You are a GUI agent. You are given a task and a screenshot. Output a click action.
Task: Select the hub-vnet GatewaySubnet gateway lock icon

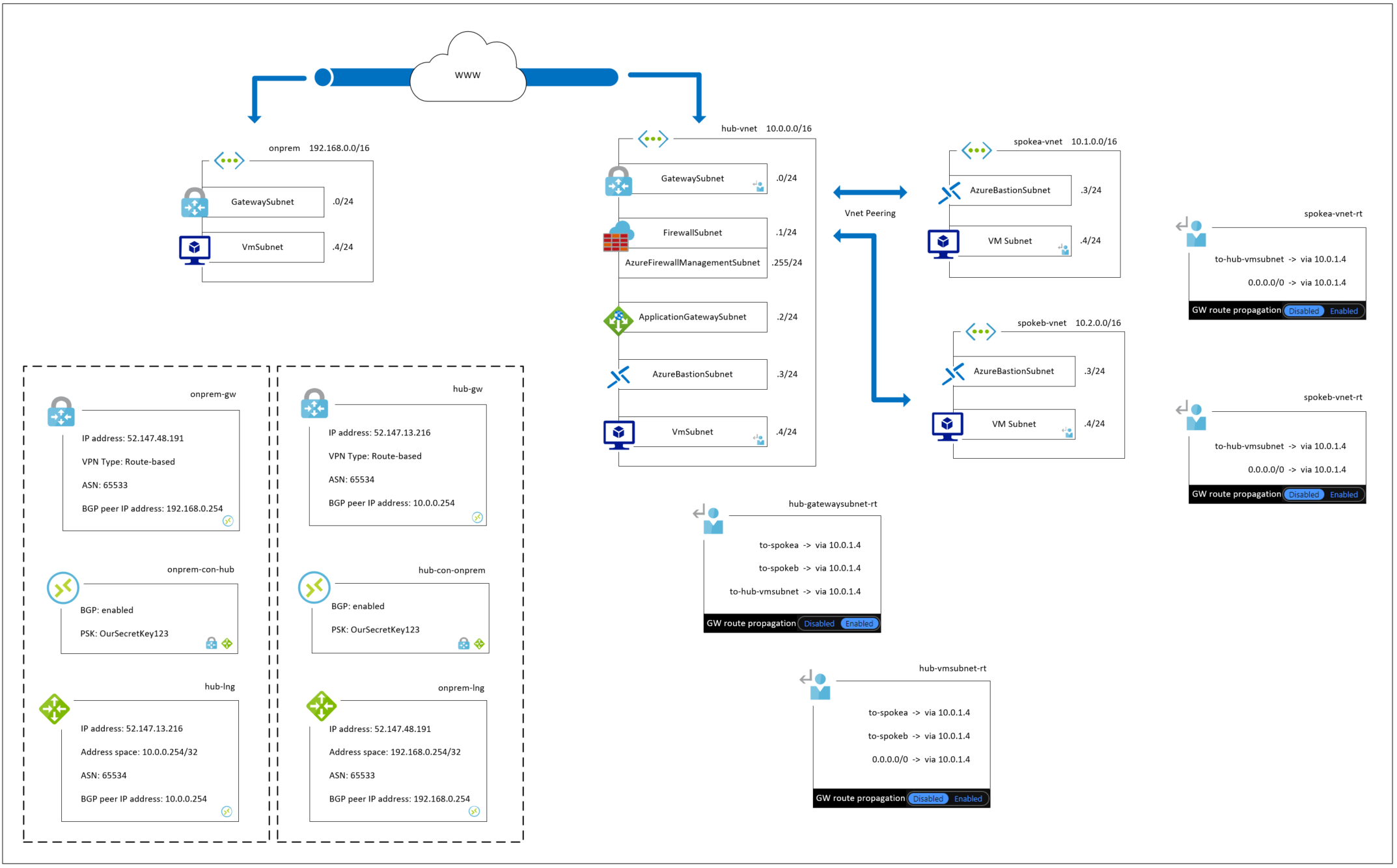pyautogui.click(x=618, y=181)
